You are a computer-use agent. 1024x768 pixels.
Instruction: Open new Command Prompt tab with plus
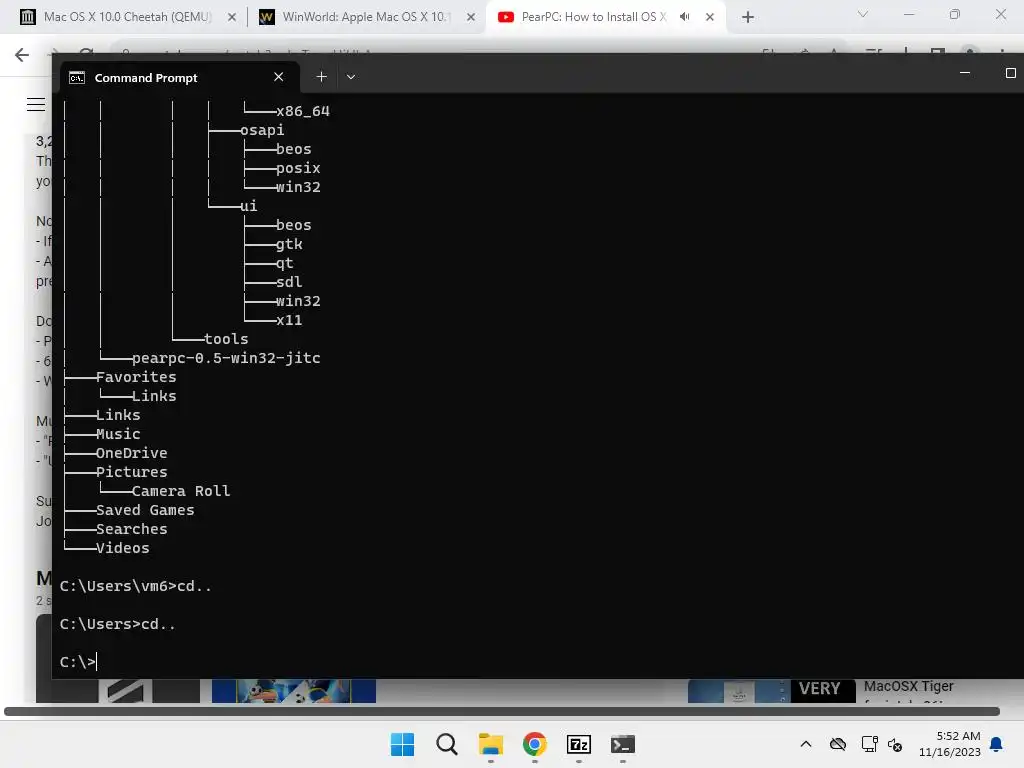321,77
